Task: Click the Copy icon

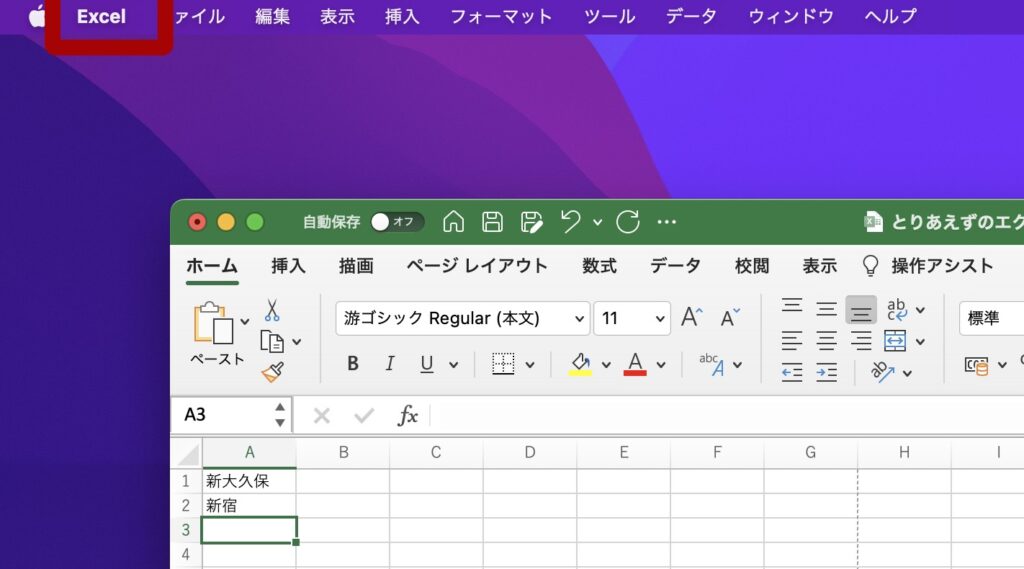Action: [272, 342]
